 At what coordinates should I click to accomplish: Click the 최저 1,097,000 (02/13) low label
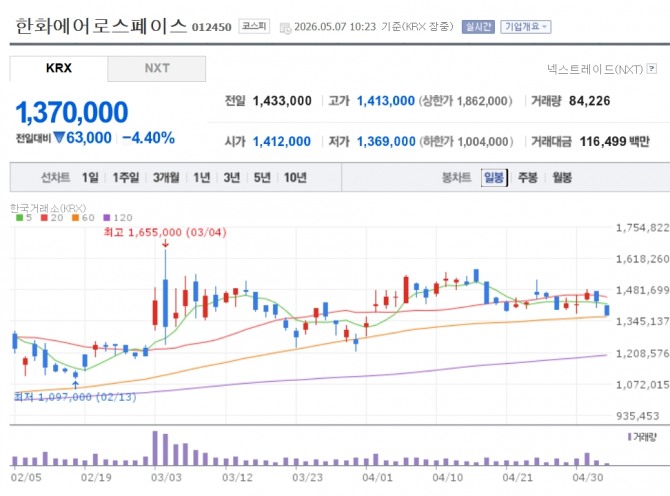(75, 397)
